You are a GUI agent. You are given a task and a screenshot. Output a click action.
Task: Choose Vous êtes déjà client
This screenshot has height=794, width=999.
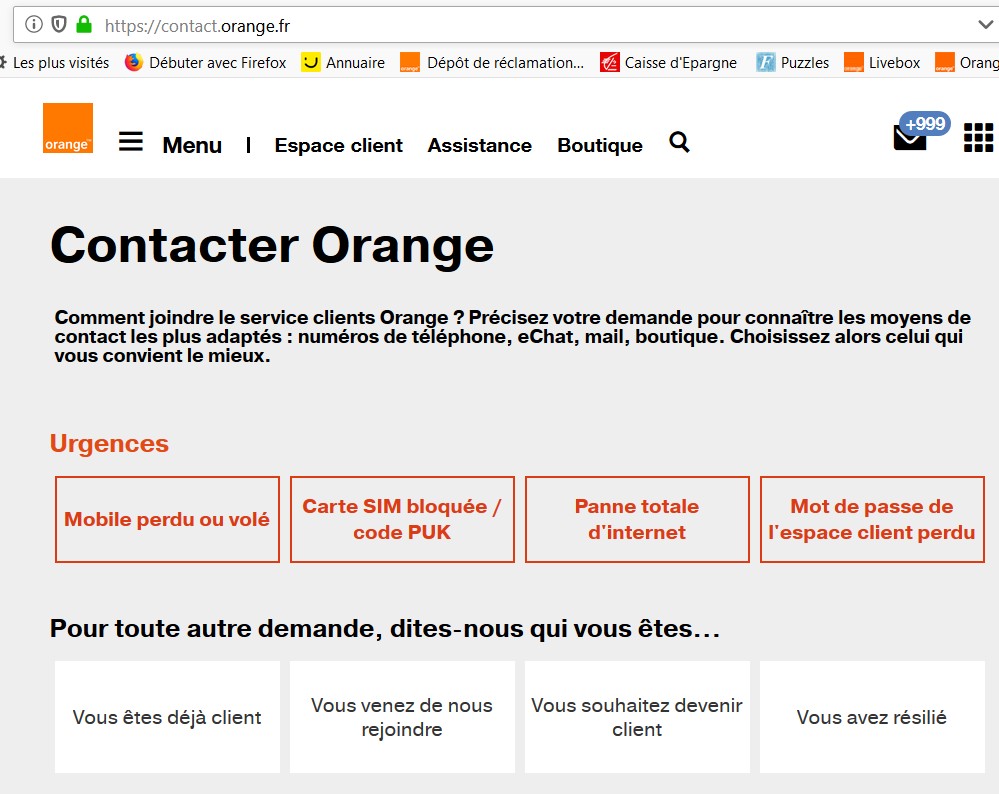point(167,717)
